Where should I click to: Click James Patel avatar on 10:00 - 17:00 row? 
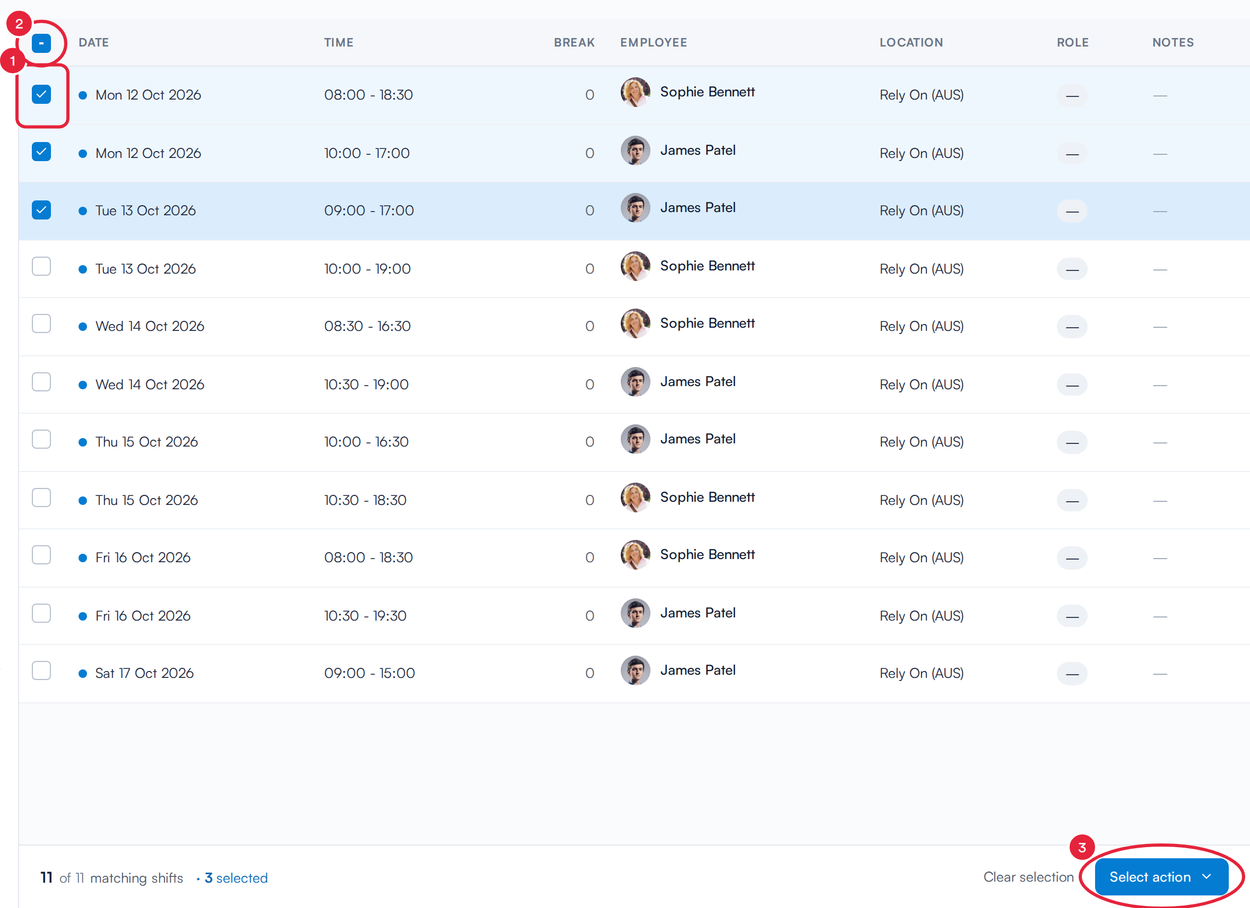[x=635, y=151]
